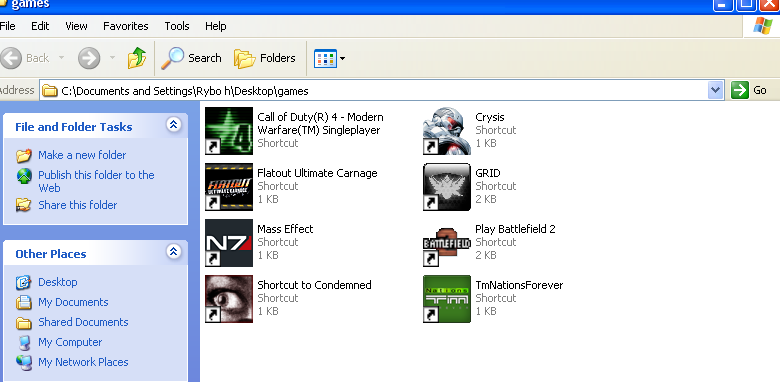The width and height of the screenshot is (780, 382).
Task: Open the View menu
Action: 76,26
